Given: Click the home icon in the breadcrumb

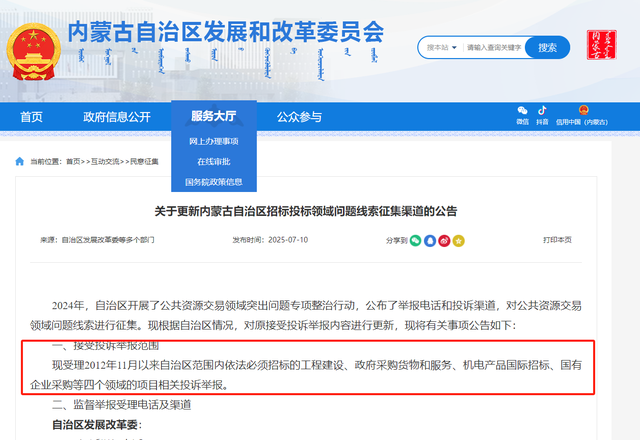Looking at the screenshot, I should click(x=20, y=161).
